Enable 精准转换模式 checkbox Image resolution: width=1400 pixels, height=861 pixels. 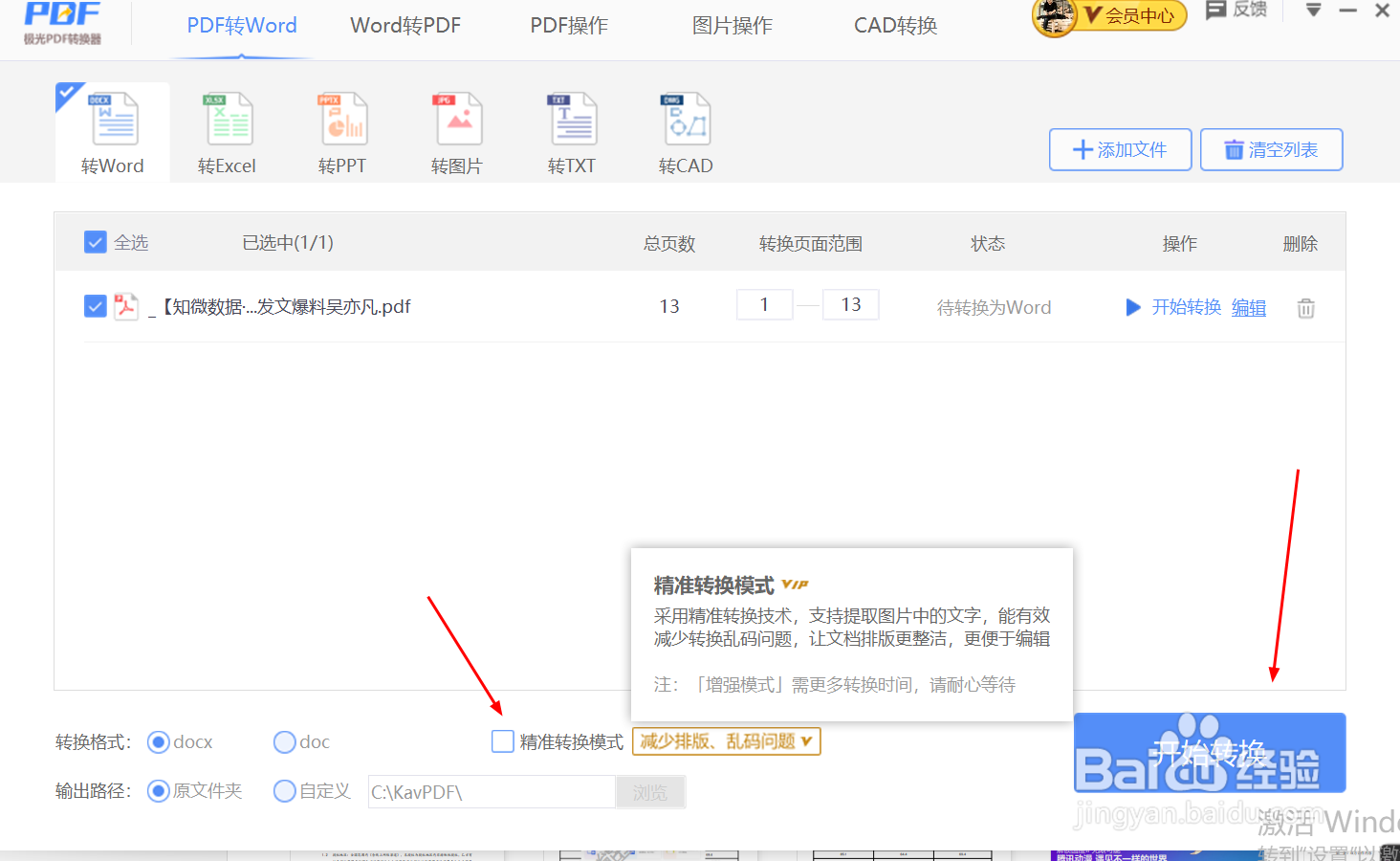pyautogui.click(x=502, y=740)
